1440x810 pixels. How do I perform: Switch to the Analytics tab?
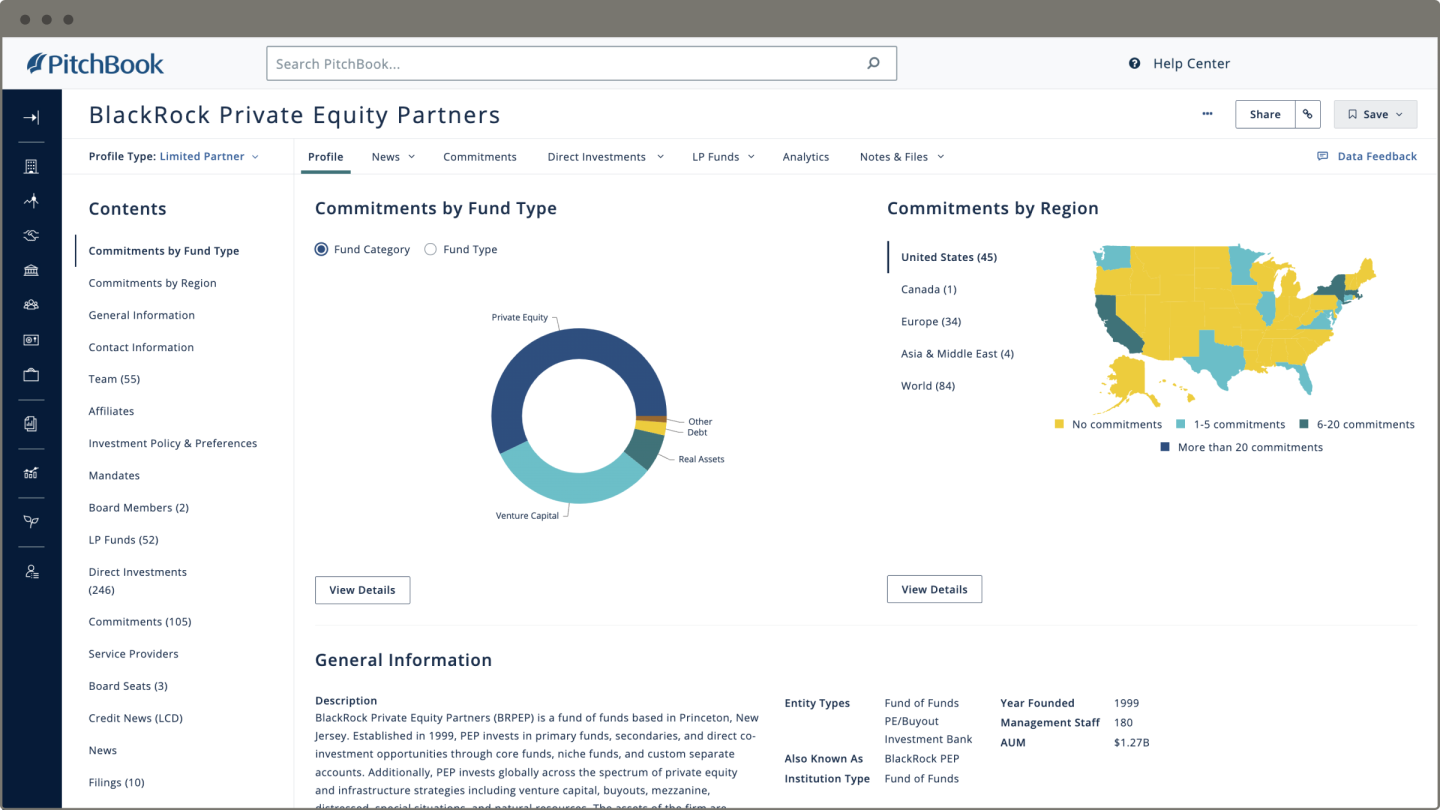pos(806,157)
